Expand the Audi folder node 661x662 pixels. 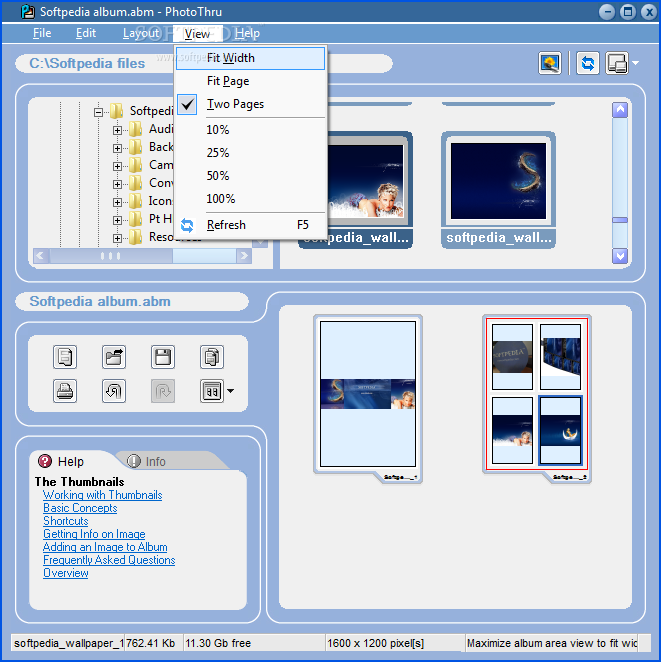click(117, 130)
